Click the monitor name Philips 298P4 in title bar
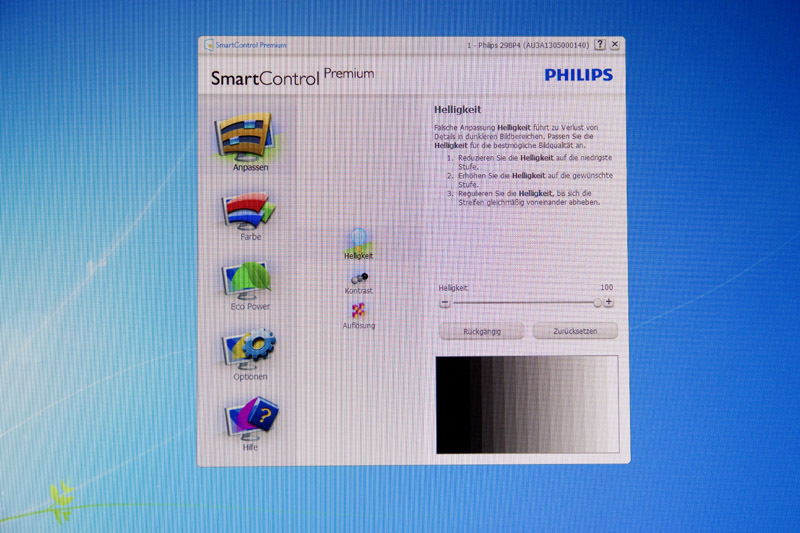Image resolution: width=800 pixels, height=533 pixels. click(x=528, y=45)
